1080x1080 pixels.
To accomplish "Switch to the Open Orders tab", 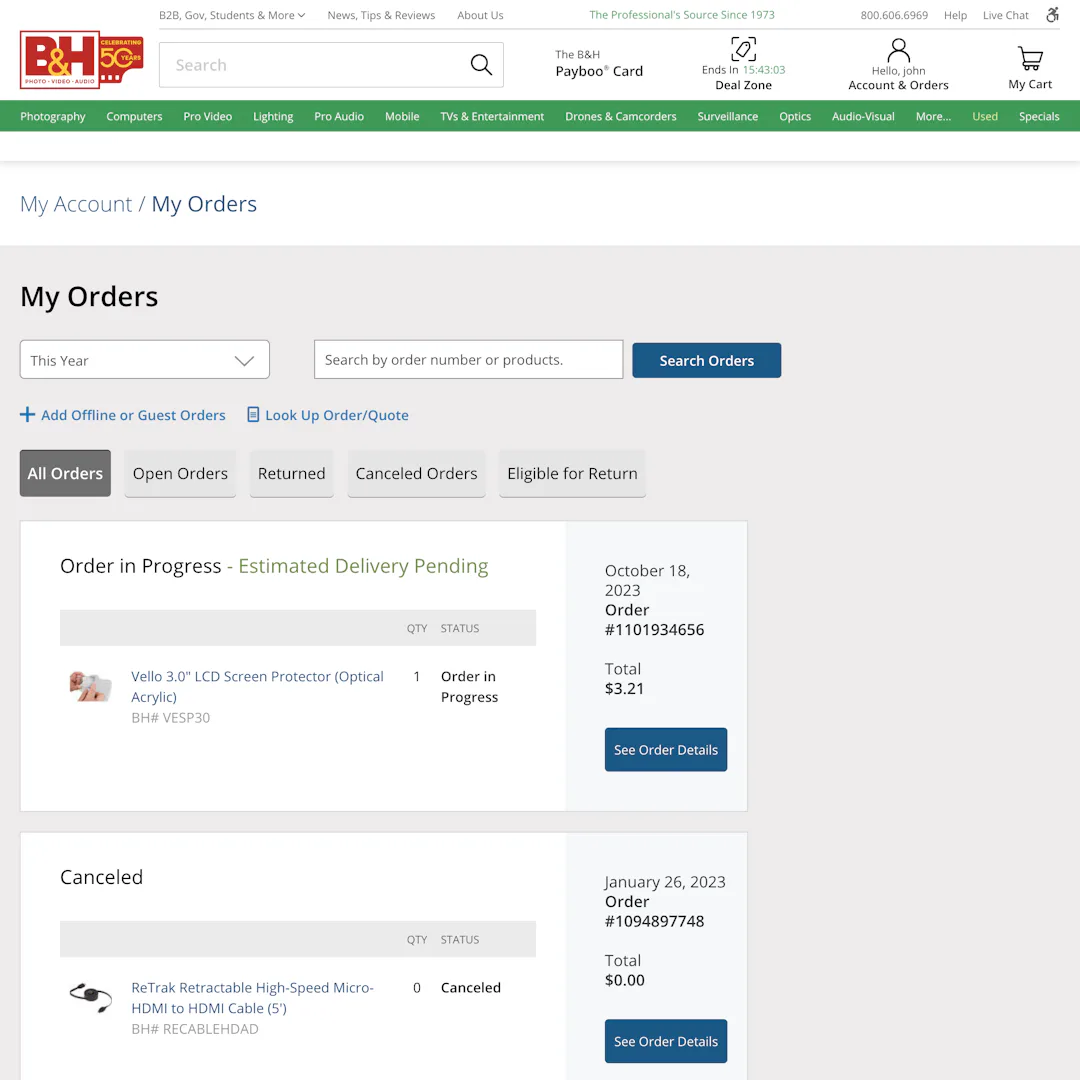I will [180, 473].
